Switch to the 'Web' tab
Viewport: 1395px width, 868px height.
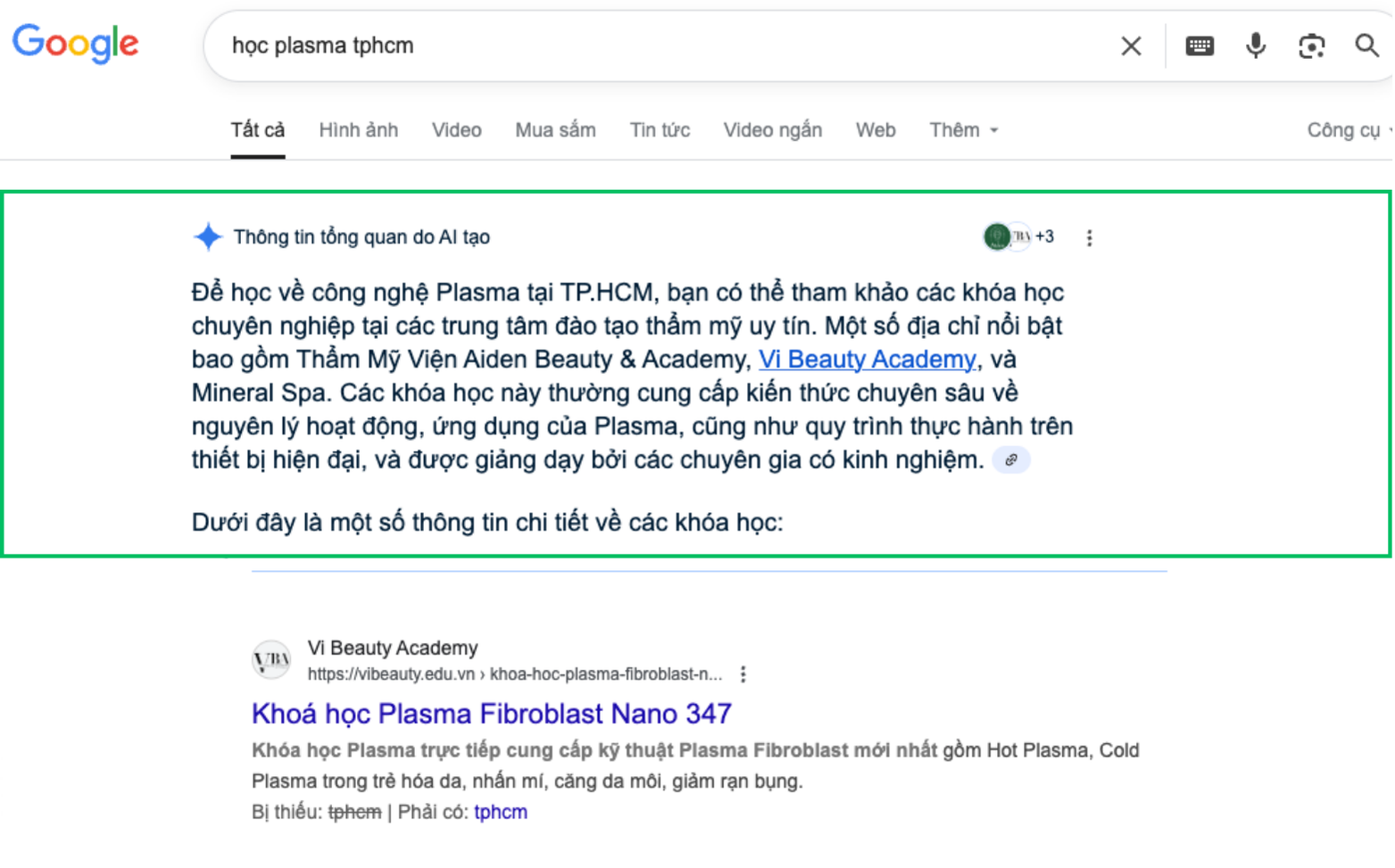876,130
